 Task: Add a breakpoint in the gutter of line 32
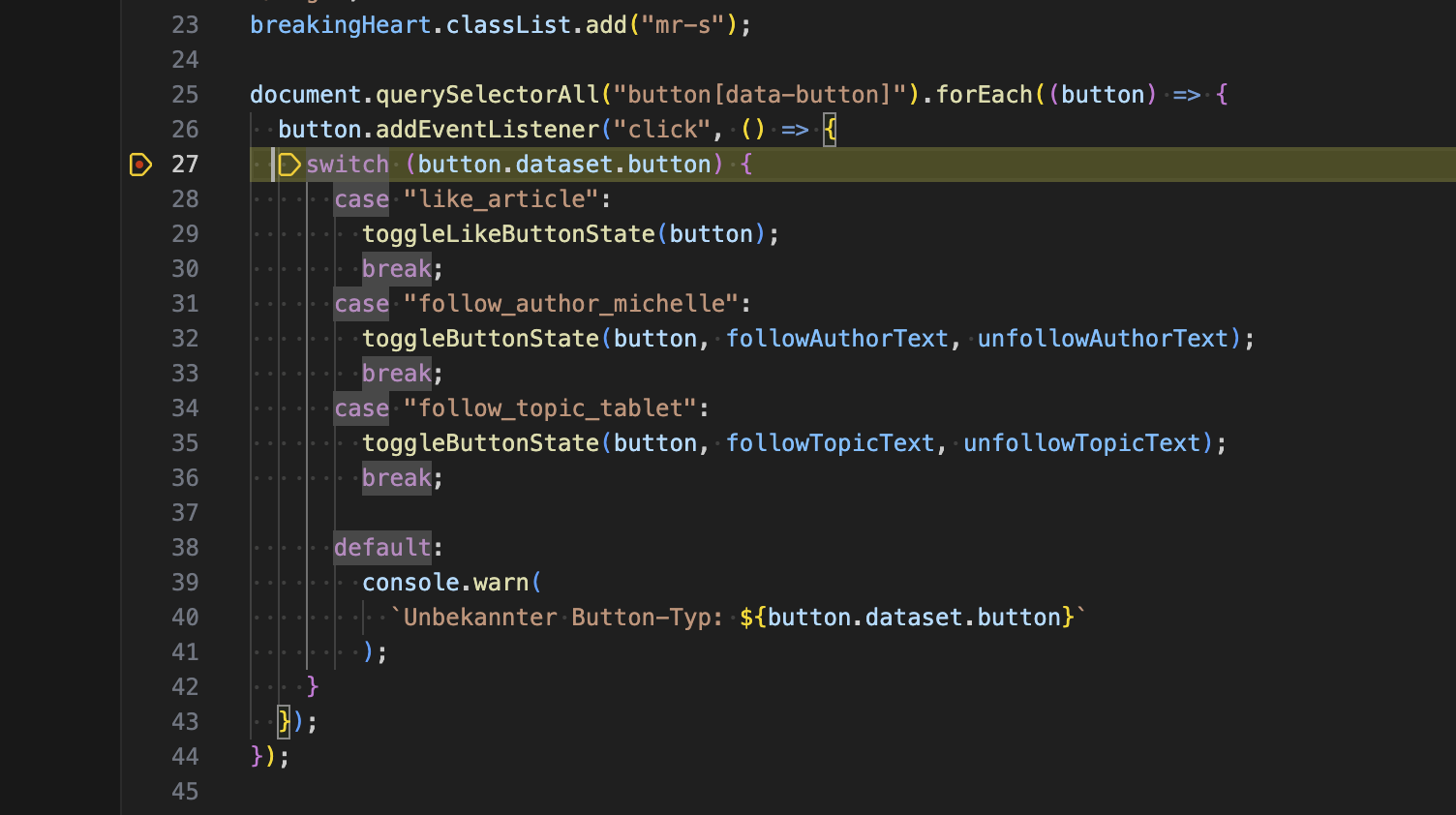[141, 338]
